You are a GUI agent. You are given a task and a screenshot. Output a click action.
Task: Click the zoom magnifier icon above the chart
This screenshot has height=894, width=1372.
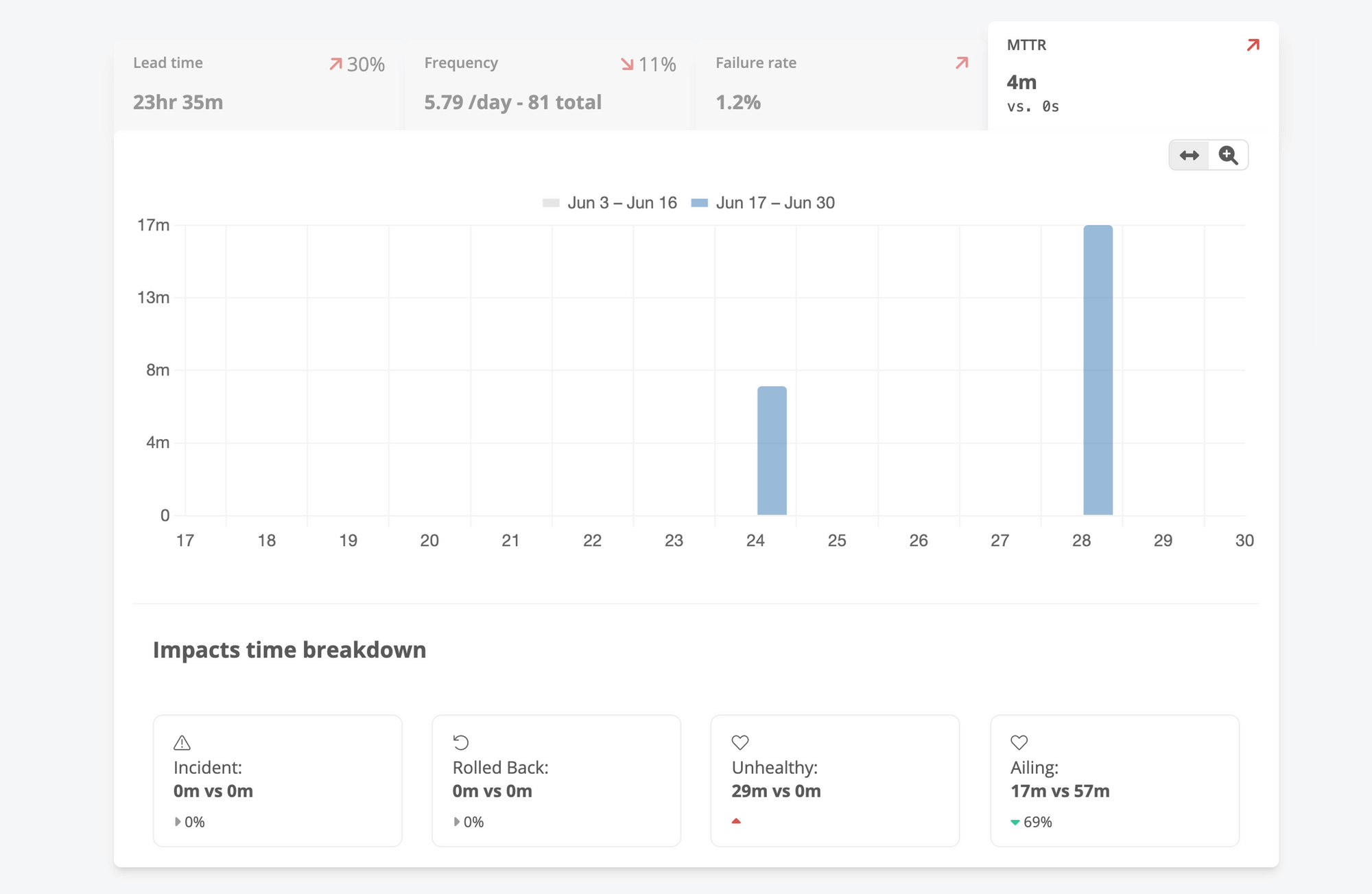tap(1229, 155)
